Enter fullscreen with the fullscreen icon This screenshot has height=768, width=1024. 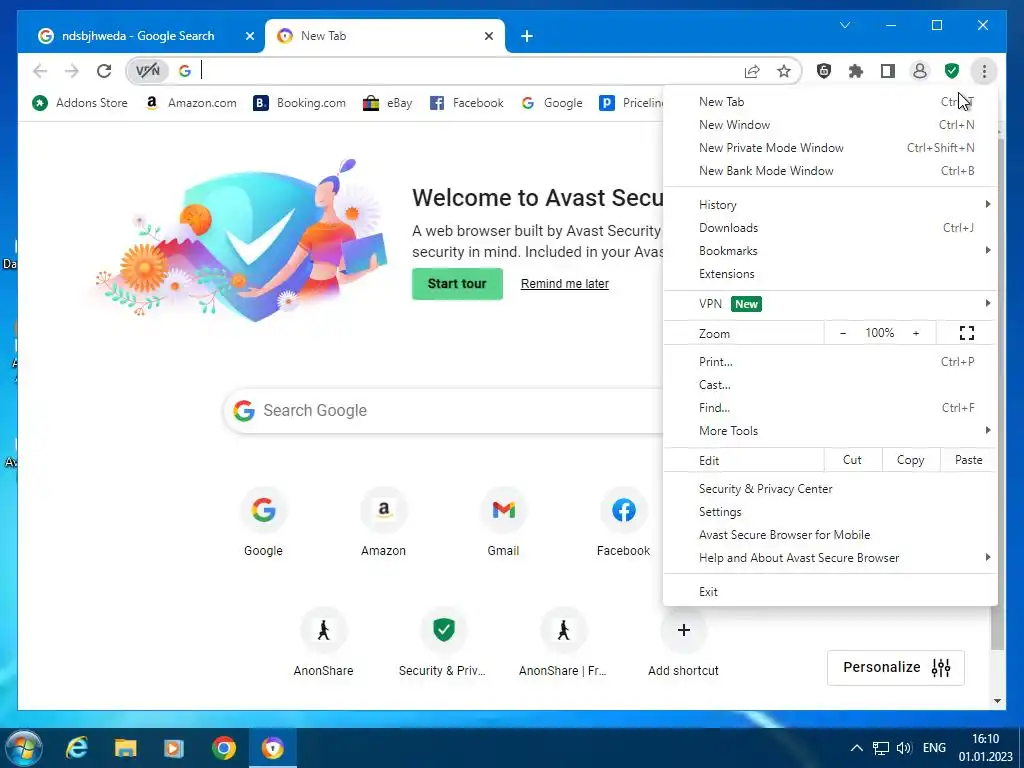coord(967,333)
